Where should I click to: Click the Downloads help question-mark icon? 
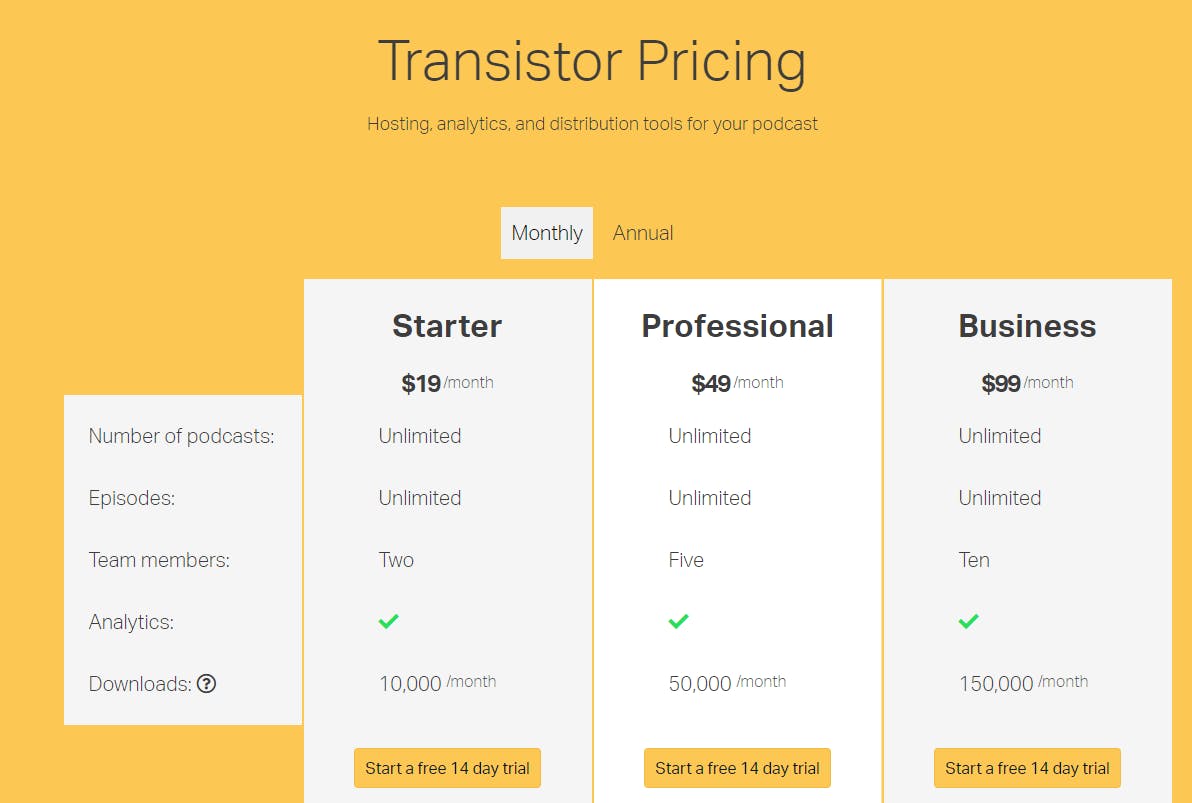(206, 684)
